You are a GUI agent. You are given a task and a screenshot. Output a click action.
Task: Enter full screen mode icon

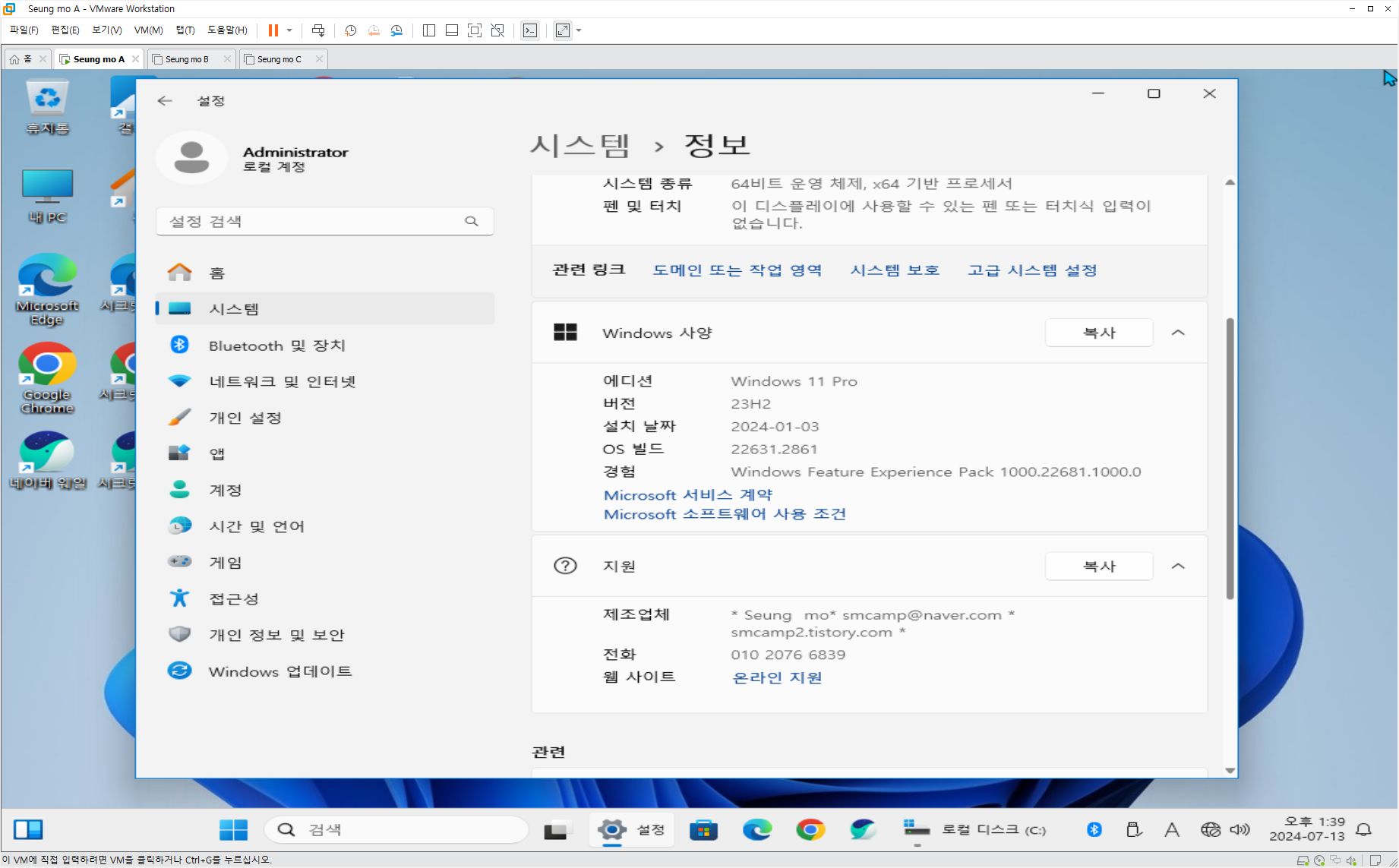[x=475, y=30]
